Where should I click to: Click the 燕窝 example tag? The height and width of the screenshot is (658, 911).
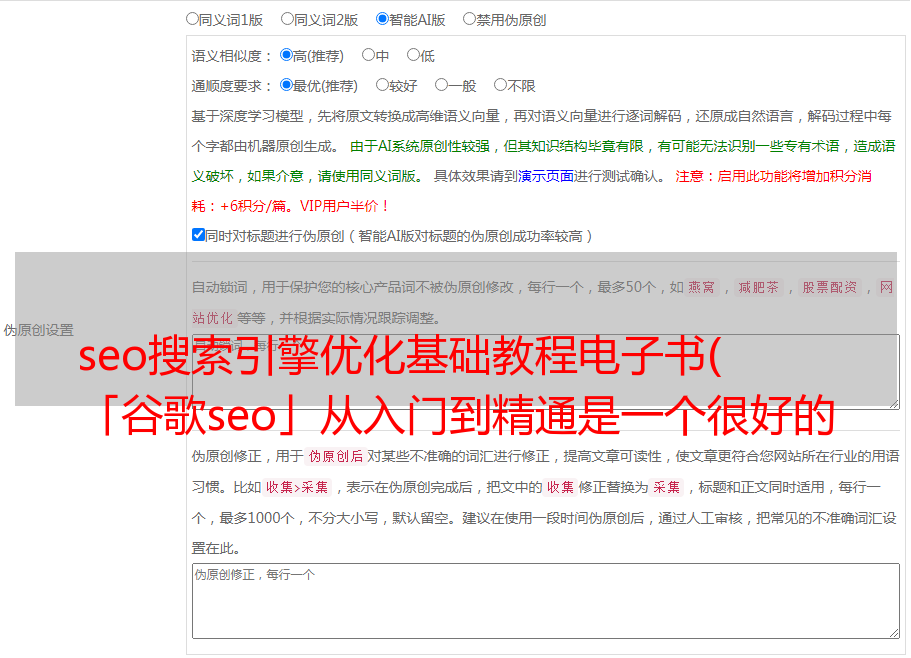[x=701, y=287]
